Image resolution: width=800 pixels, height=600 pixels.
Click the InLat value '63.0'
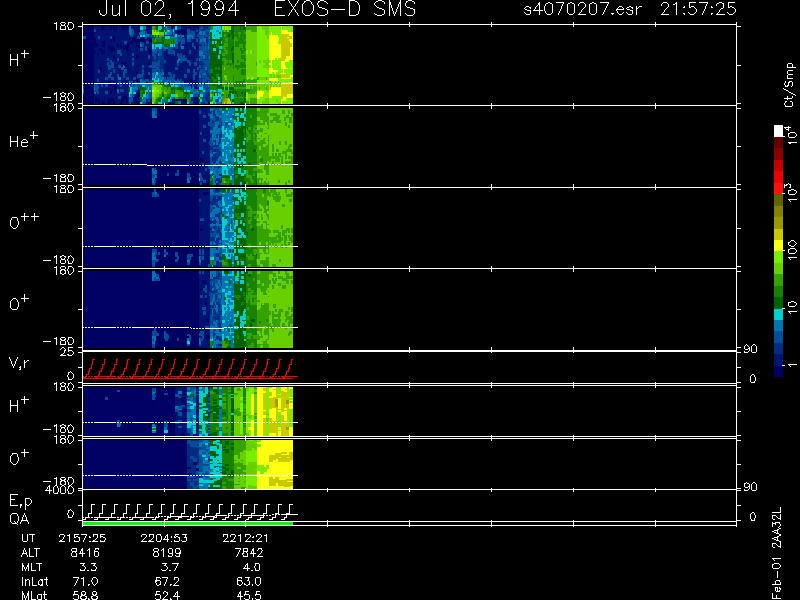tap(248, 581)
